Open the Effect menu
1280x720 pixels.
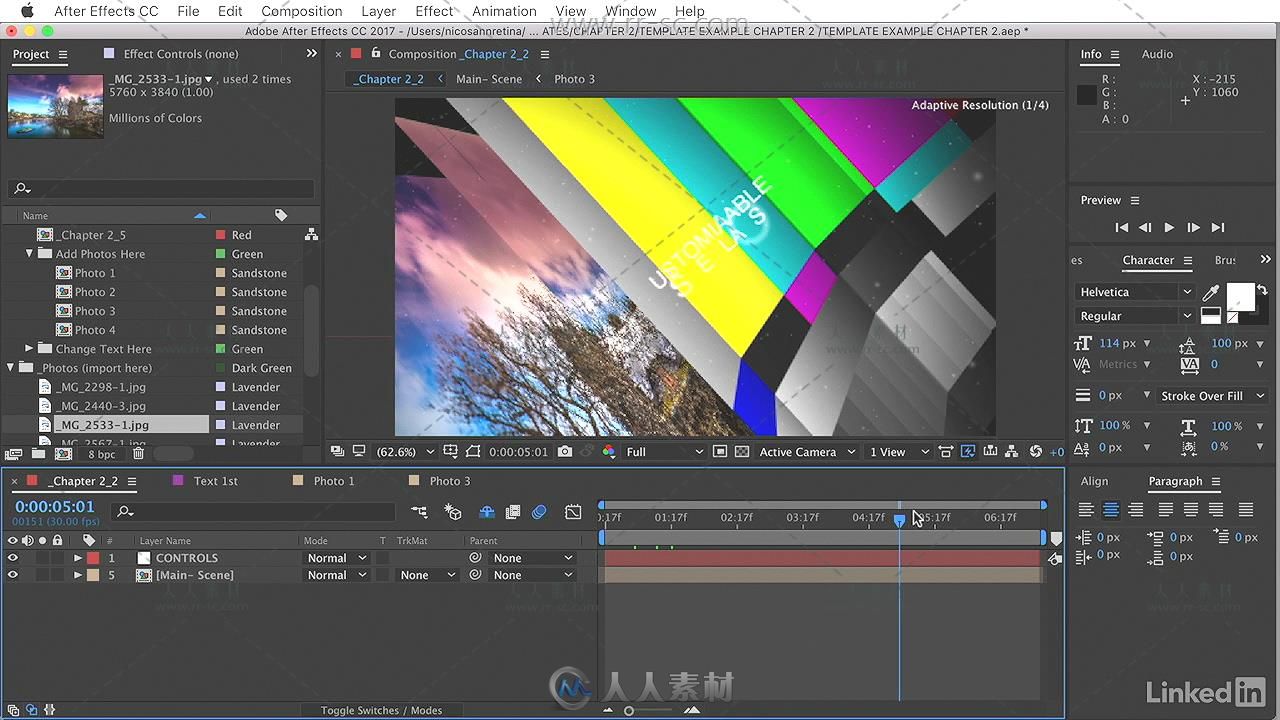[434, 11]
